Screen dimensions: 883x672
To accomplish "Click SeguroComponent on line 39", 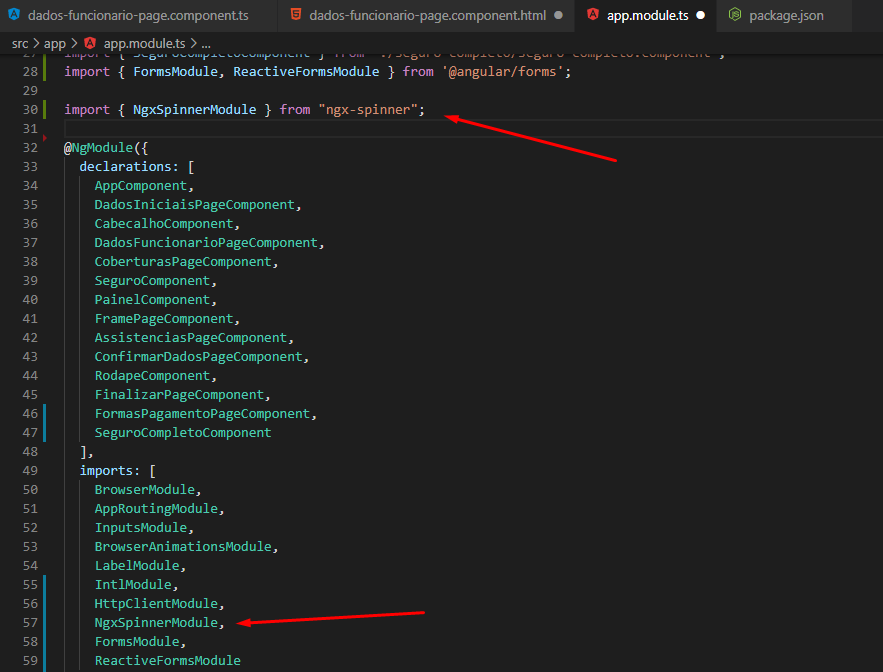I will [152, 281].
